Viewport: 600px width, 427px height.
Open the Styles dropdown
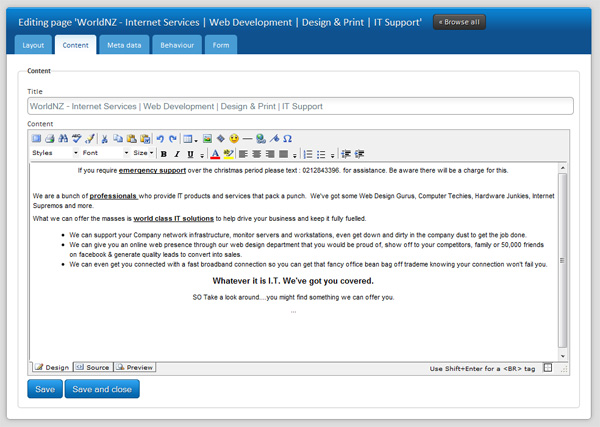coord(55,153)
